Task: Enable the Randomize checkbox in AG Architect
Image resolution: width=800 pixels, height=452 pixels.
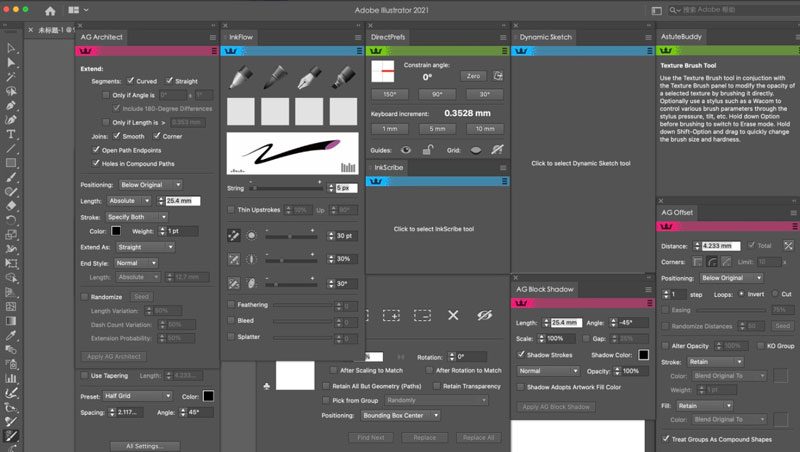Action: pyautogui.click(x=85, y=296)
